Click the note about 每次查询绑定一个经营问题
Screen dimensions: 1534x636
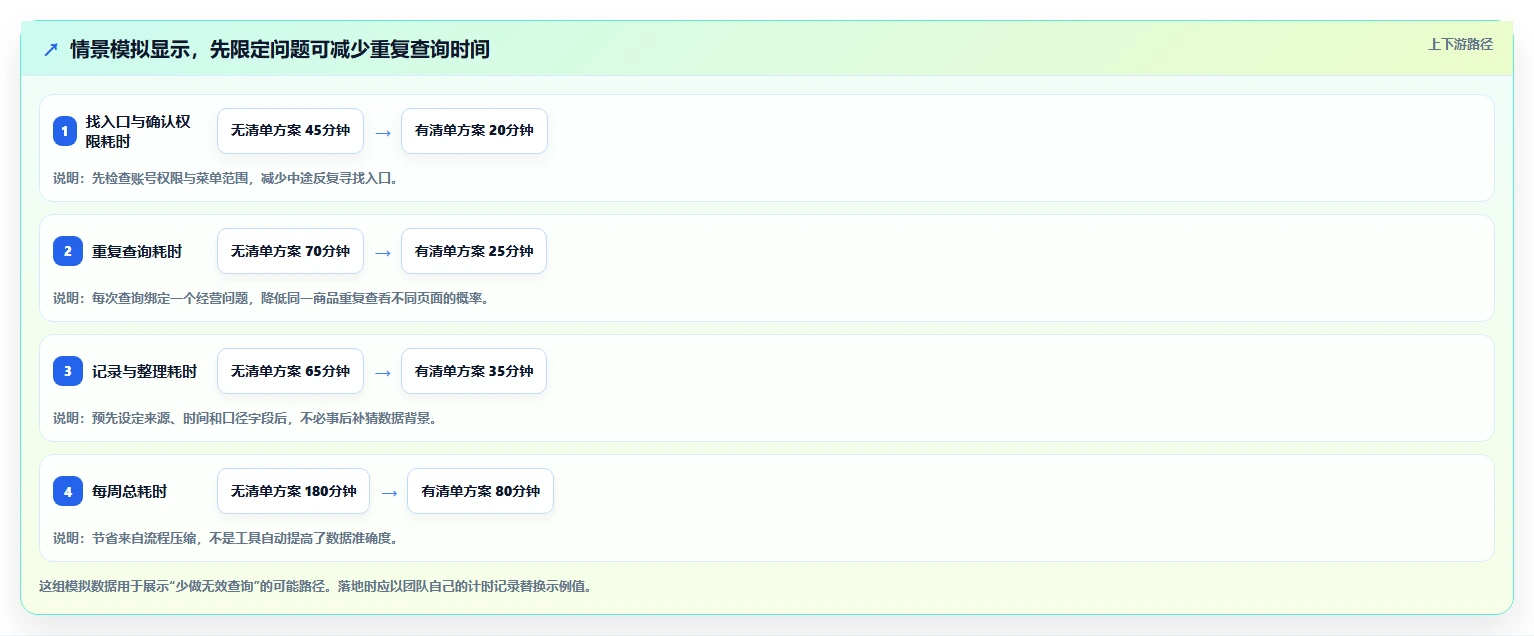(x=270, y=298)
